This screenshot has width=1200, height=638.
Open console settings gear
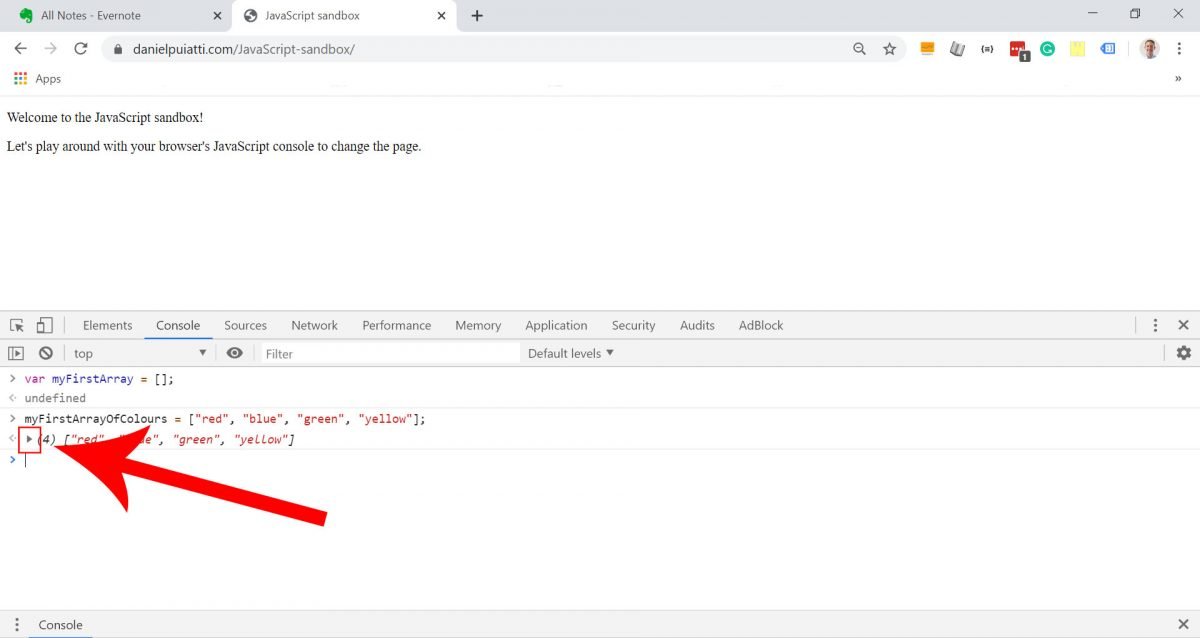[x=1184, y=353]
